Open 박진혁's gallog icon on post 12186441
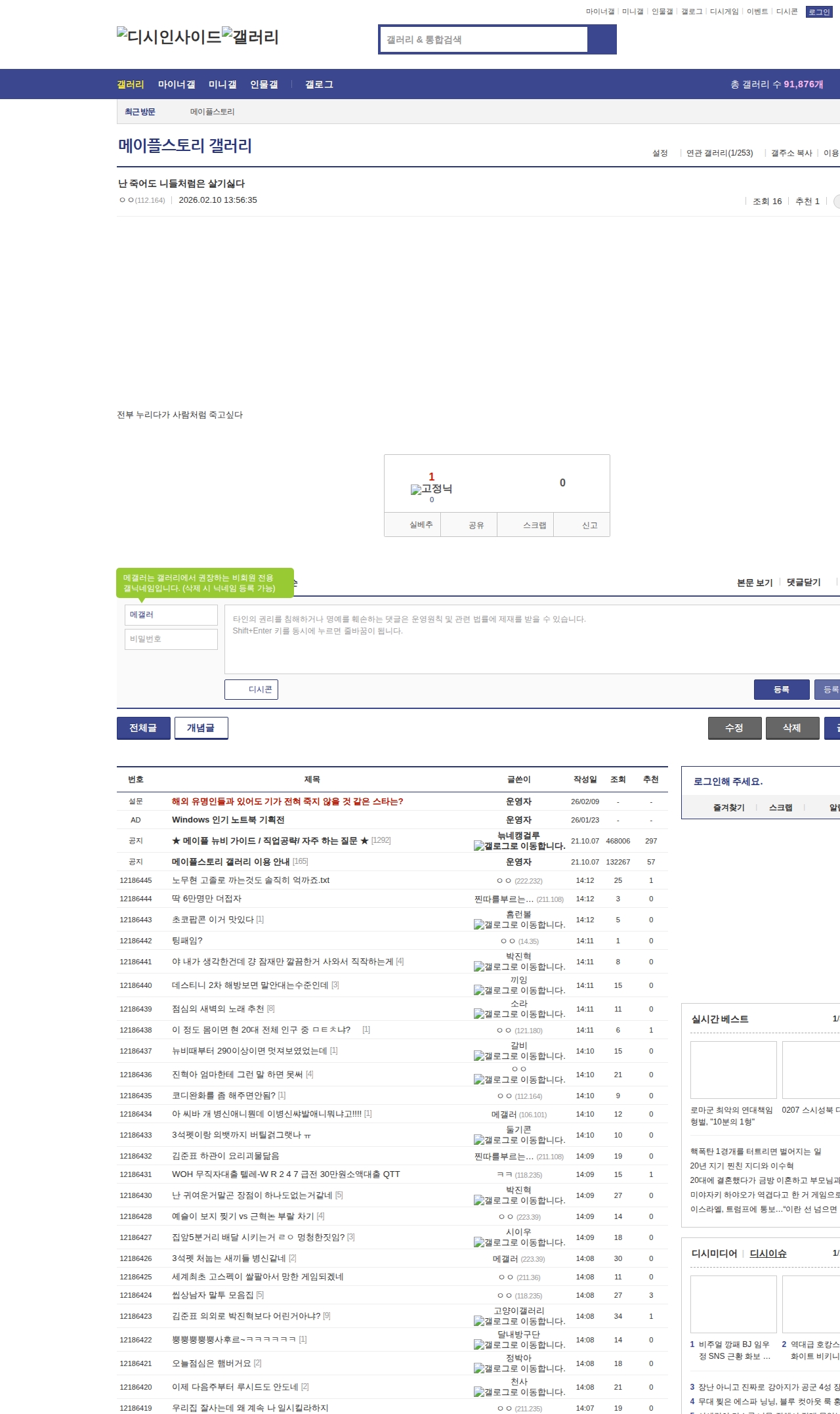 (479, 967)
